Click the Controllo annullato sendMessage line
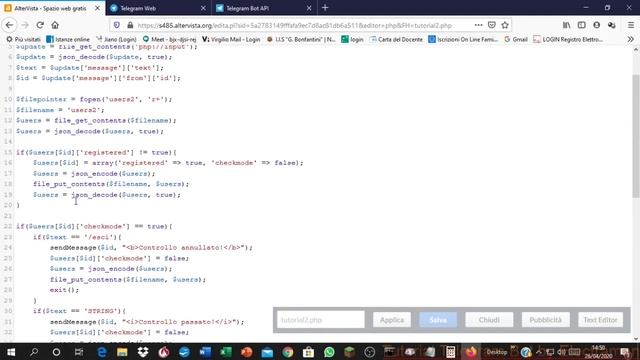The image size is (640, 360). point(151,247)
